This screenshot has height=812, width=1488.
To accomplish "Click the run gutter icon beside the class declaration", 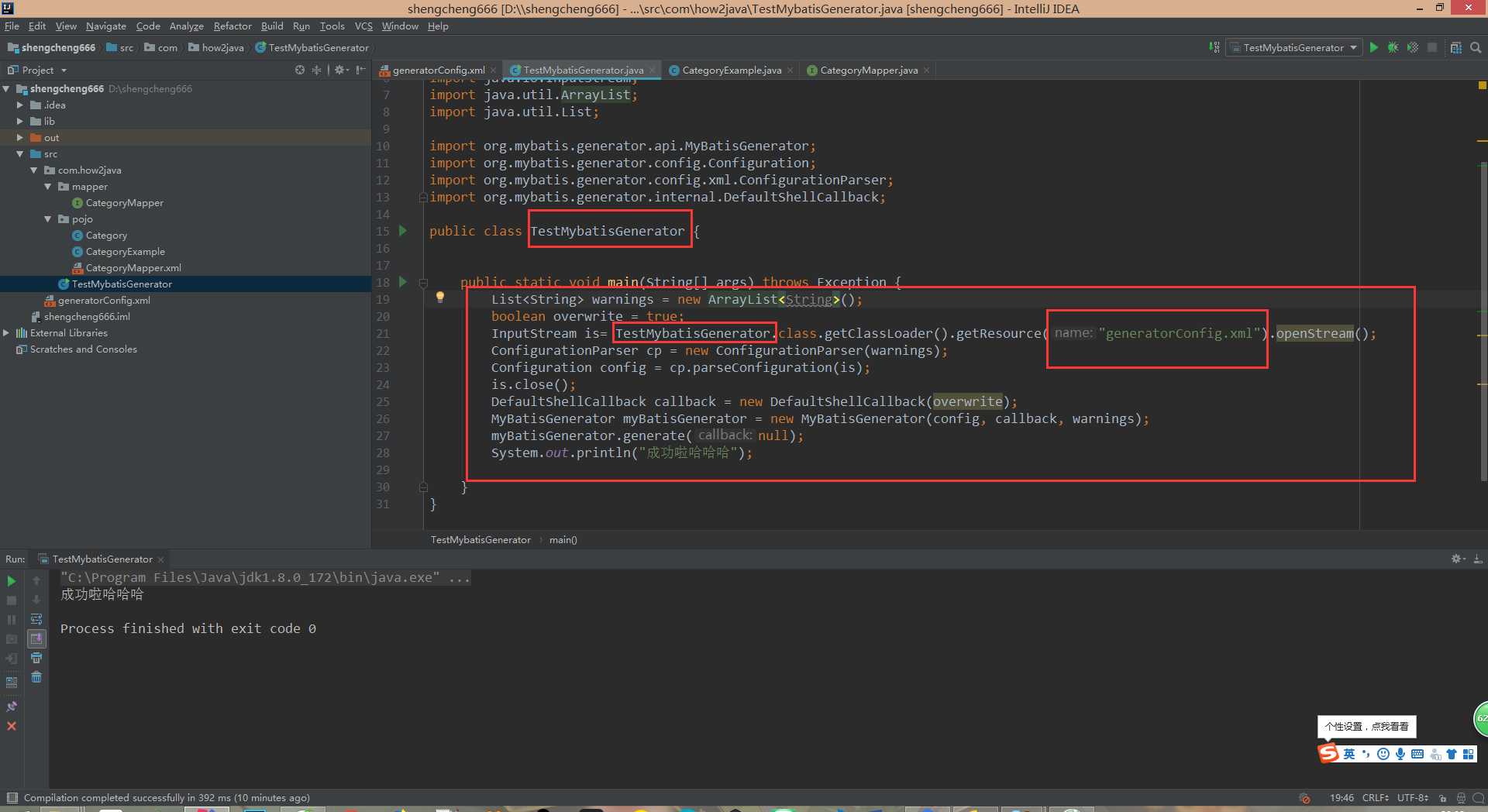I will tap(402, 230).
